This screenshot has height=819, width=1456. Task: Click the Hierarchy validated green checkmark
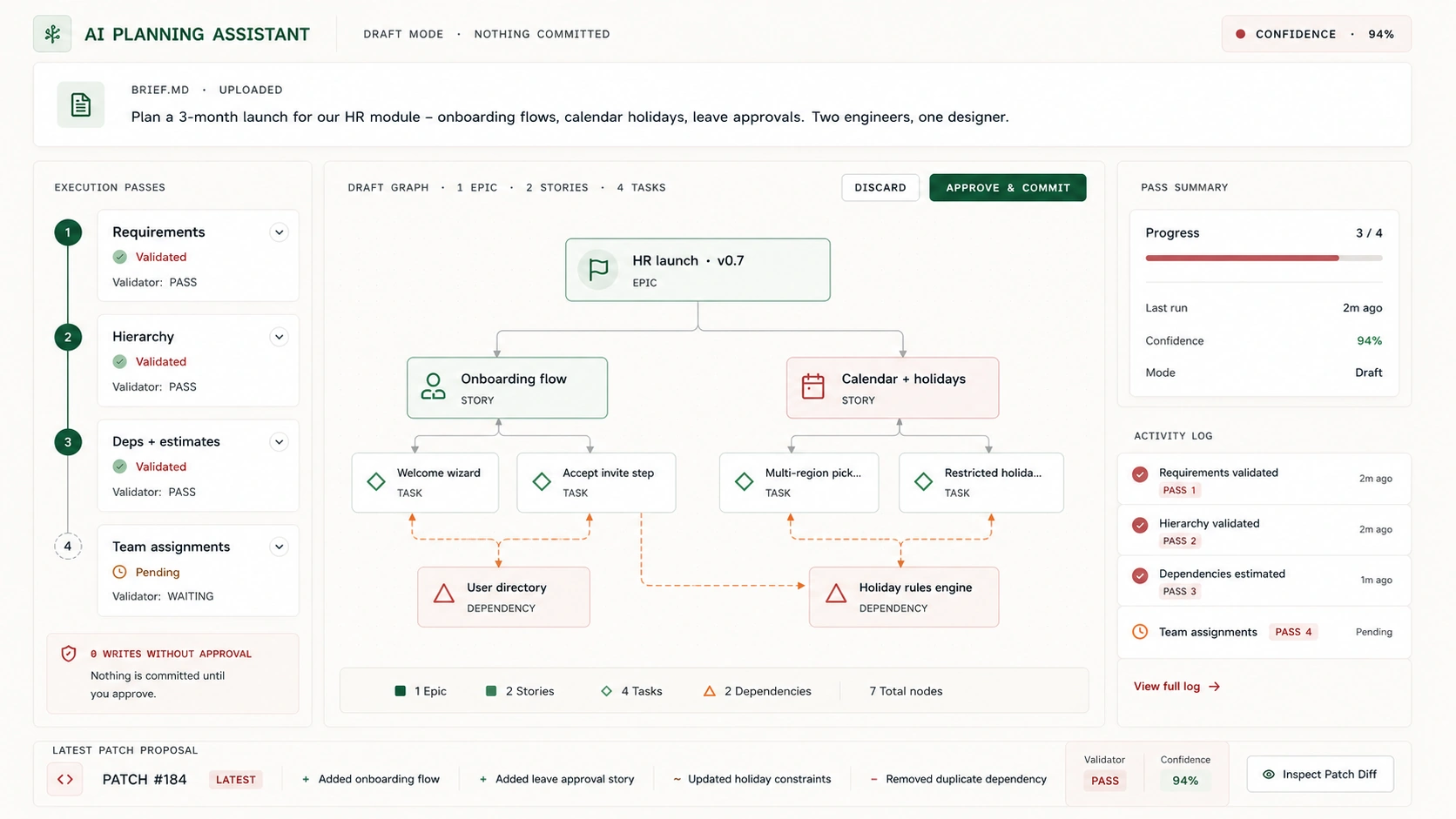120,361
